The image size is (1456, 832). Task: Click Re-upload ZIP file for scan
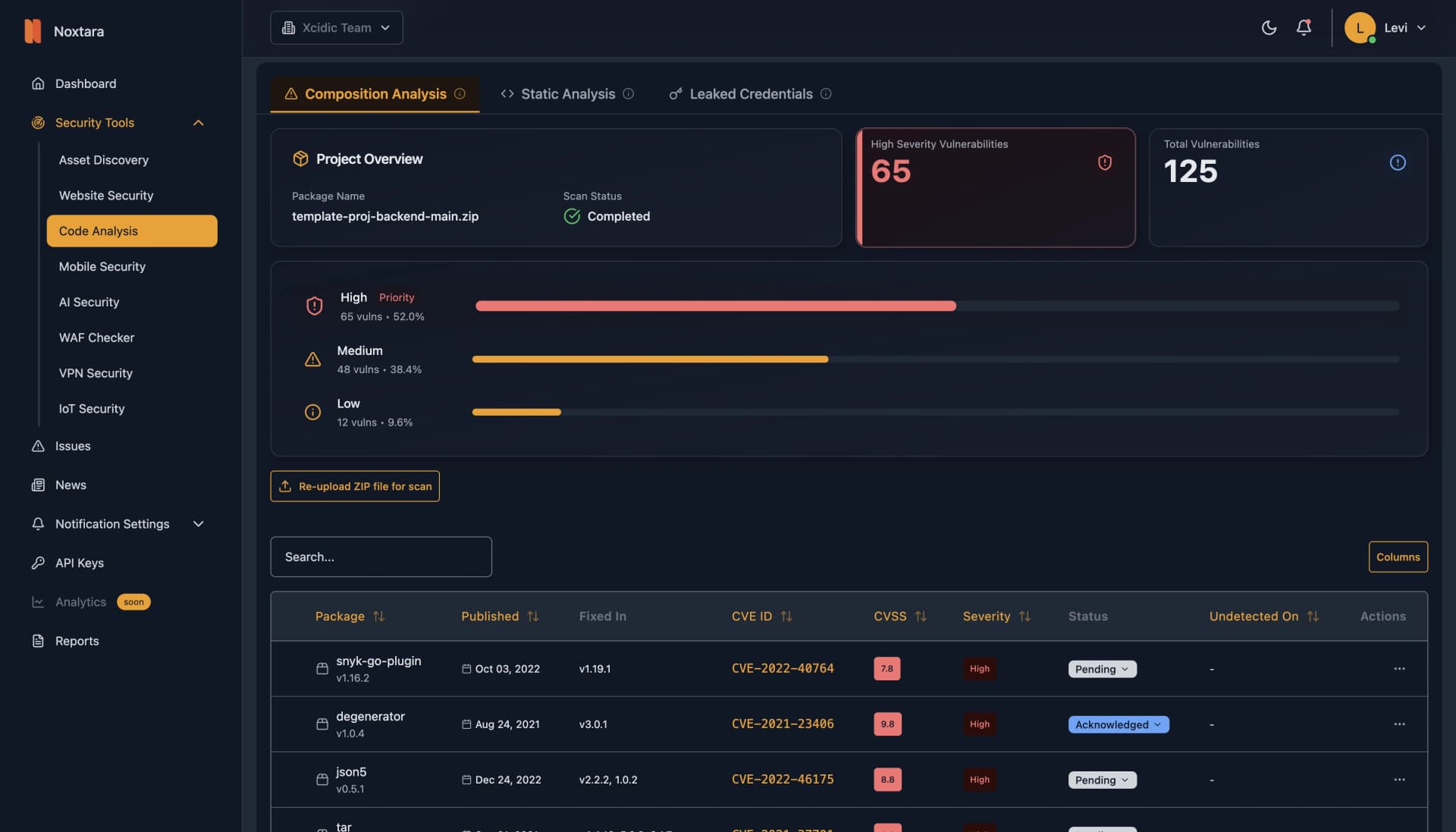pyautogui.click(x=355, y=486)
